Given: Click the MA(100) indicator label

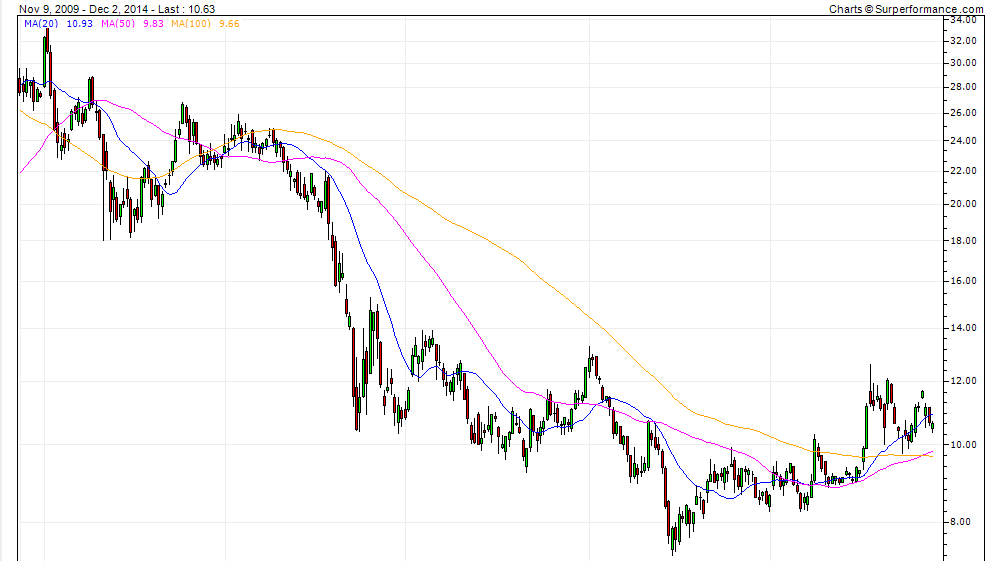Looking at the screenshot, I should coord(191,23).
